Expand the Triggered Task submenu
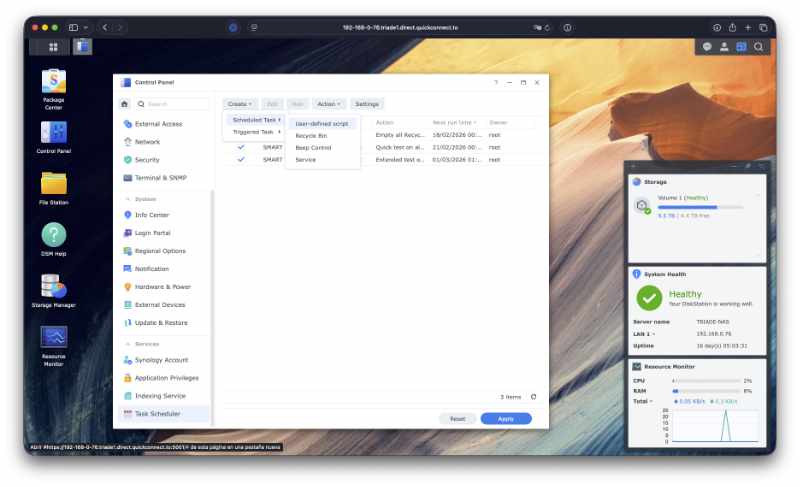 254,132
